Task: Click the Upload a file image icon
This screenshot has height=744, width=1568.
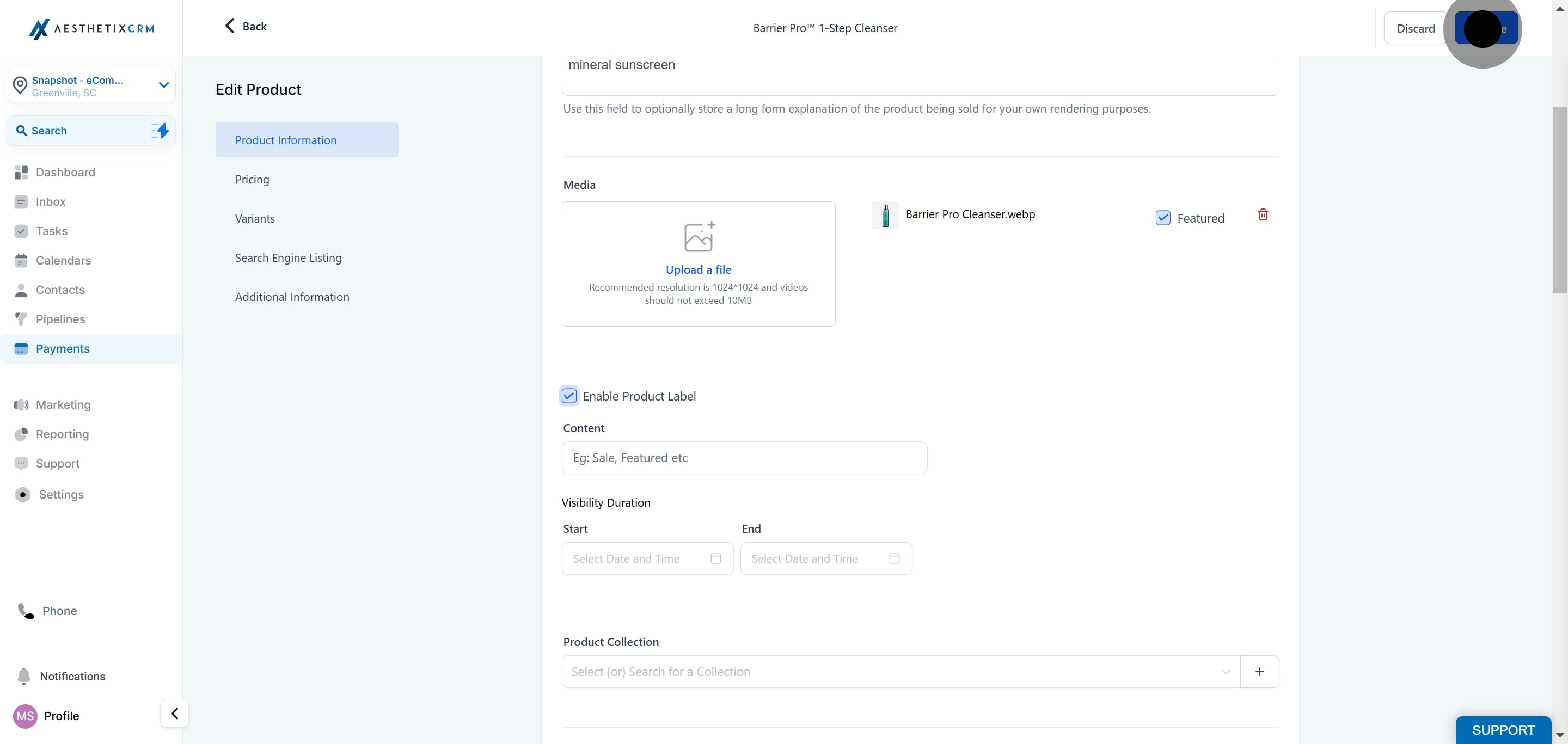Action: [699, 237]
